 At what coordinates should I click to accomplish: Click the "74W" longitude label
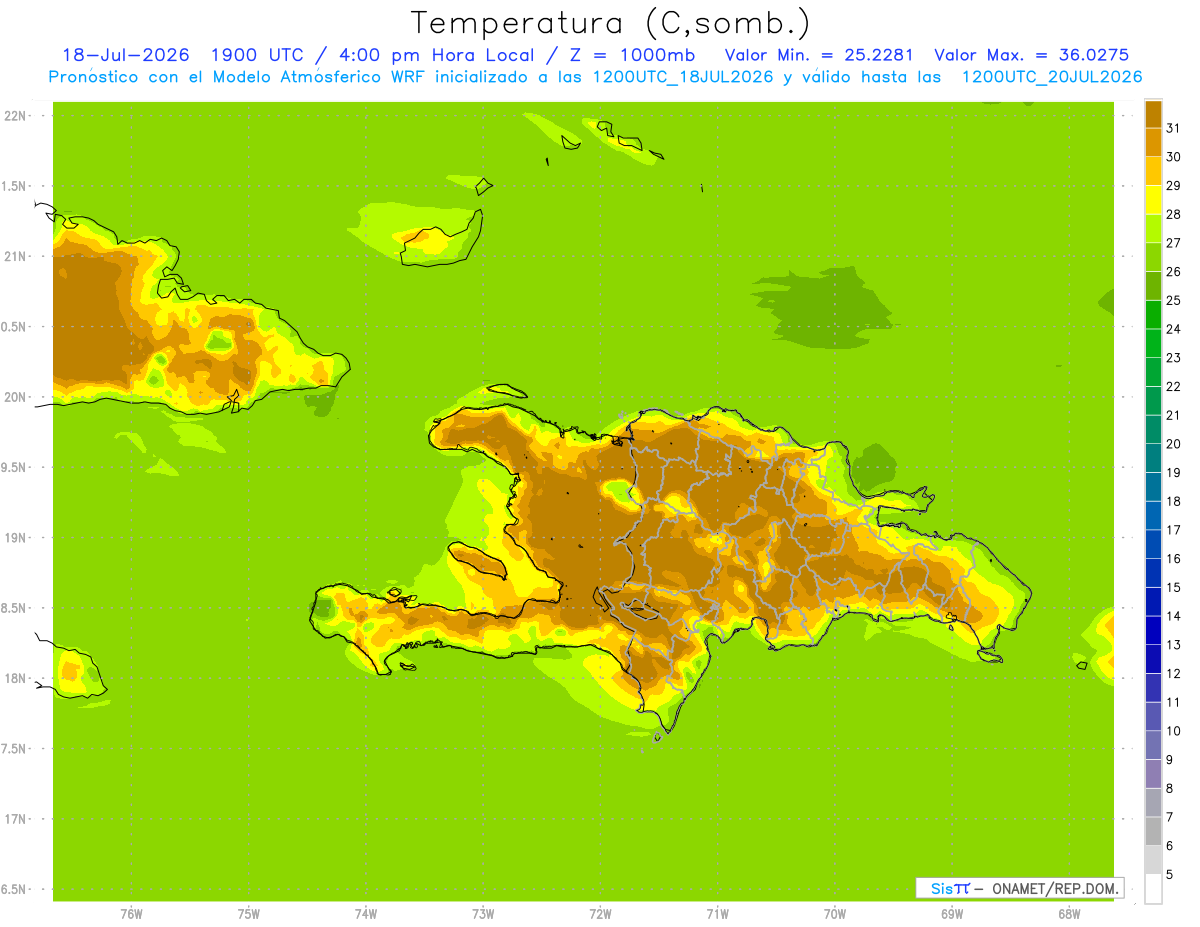pos(365,914)
